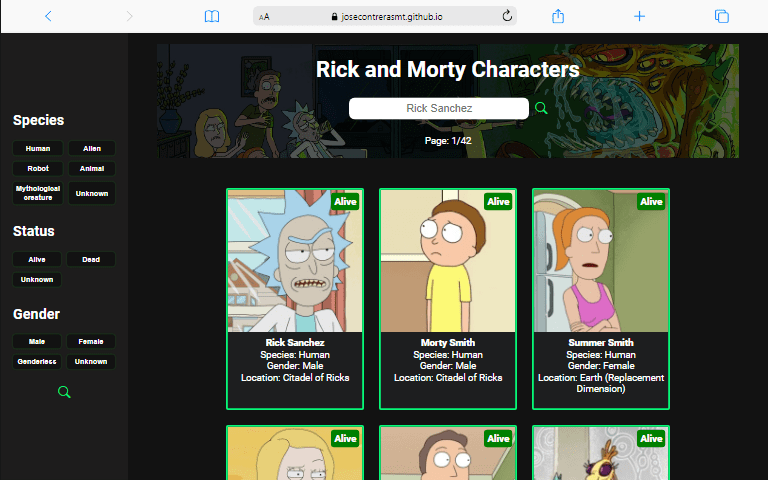Click the Alive badge on Summer Smith card
The image size is (768, 480).
pos(651,201)
